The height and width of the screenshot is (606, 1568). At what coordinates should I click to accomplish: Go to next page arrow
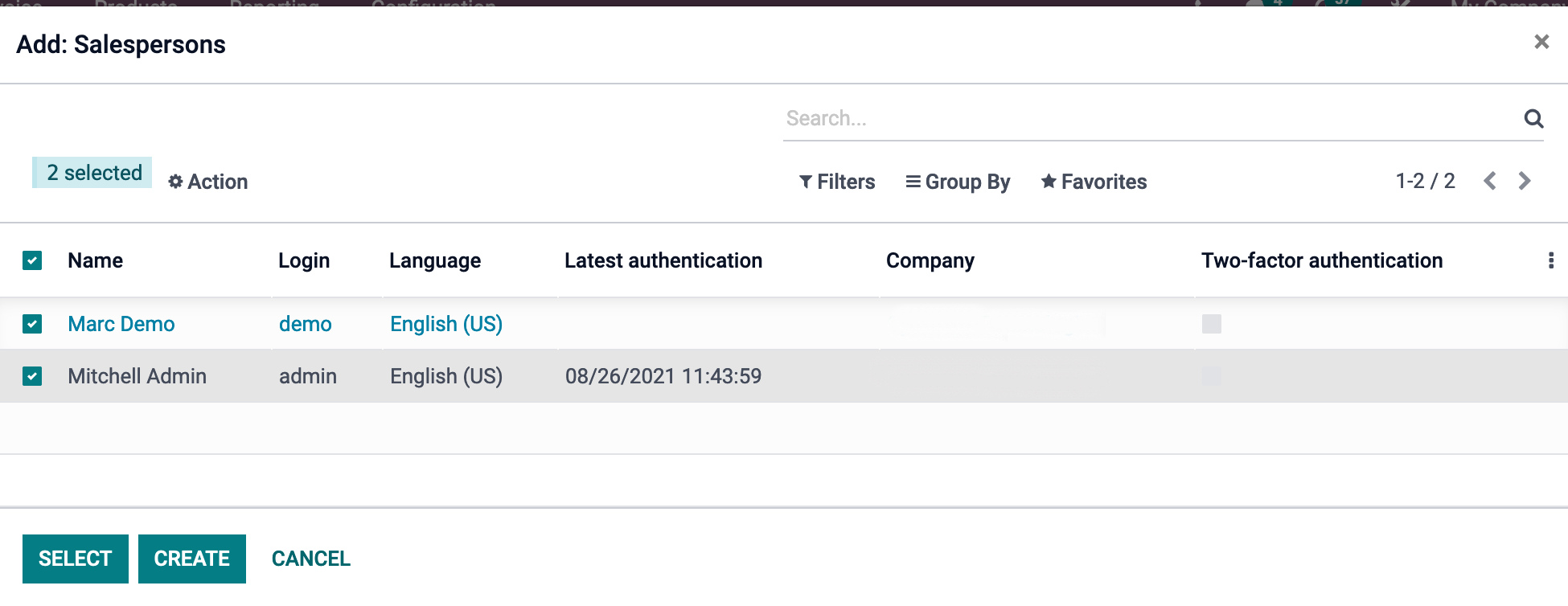tap(1524, 181)
